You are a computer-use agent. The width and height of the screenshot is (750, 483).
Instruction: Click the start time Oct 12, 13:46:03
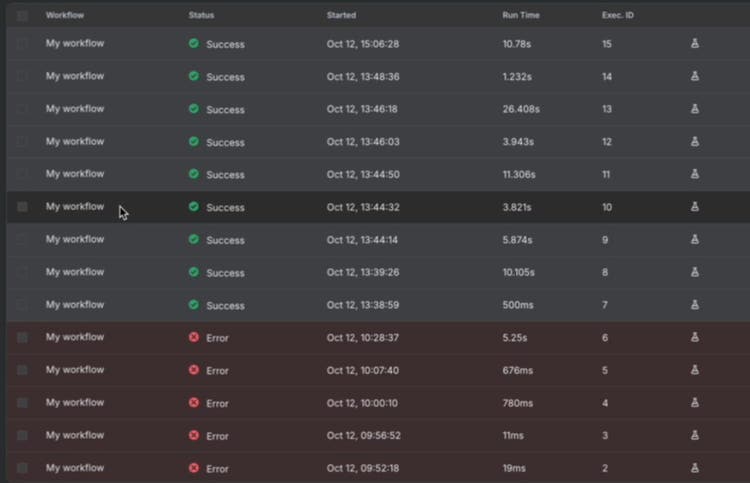363,142
